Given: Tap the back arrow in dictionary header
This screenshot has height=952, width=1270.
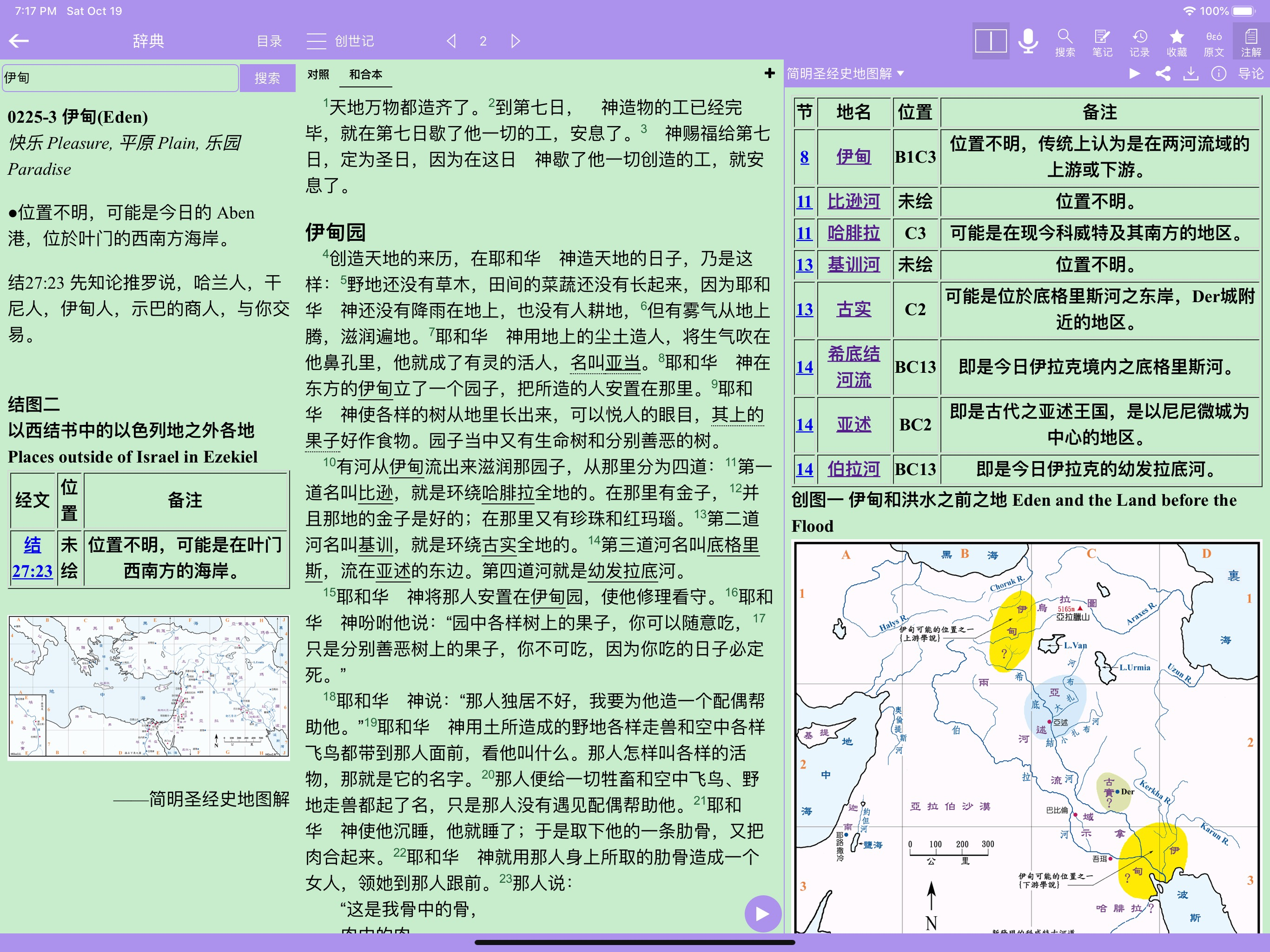Looking at the screenshot, I should coord(19,41).
